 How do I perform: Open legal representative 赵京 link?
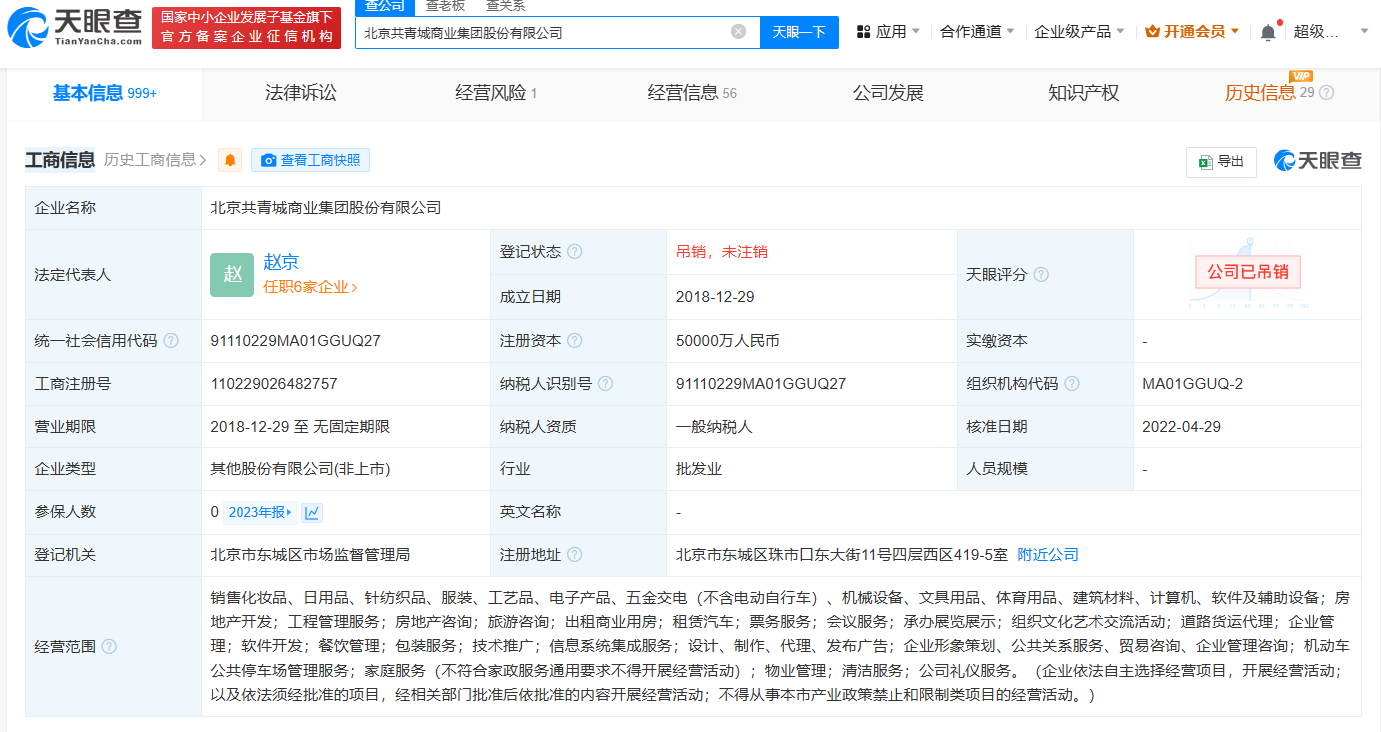(x=281, y=262)
